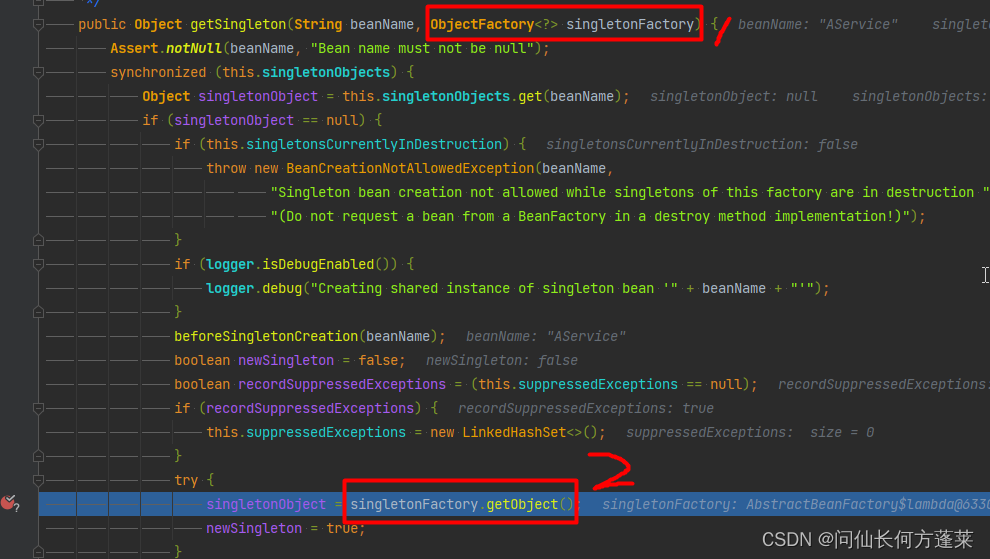Click newSingleton in 'boolean newSingleton = false'
The width and height of the screenshot is (990, 559).
click(286, 361)
